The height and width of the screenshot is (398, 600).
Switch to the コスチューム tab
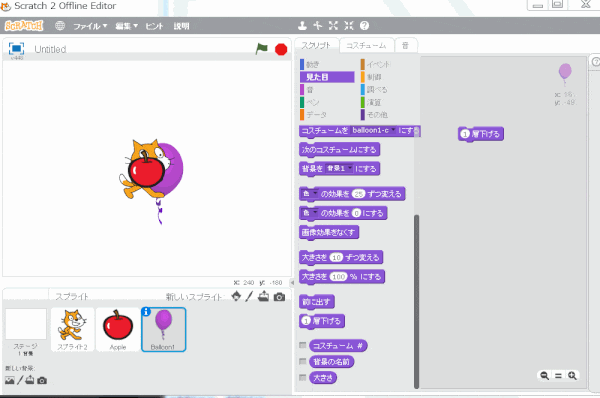366,46
